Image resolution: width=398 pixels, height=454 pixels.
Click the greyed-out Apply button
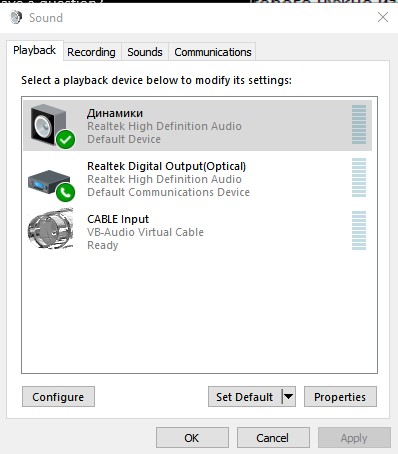354,438
